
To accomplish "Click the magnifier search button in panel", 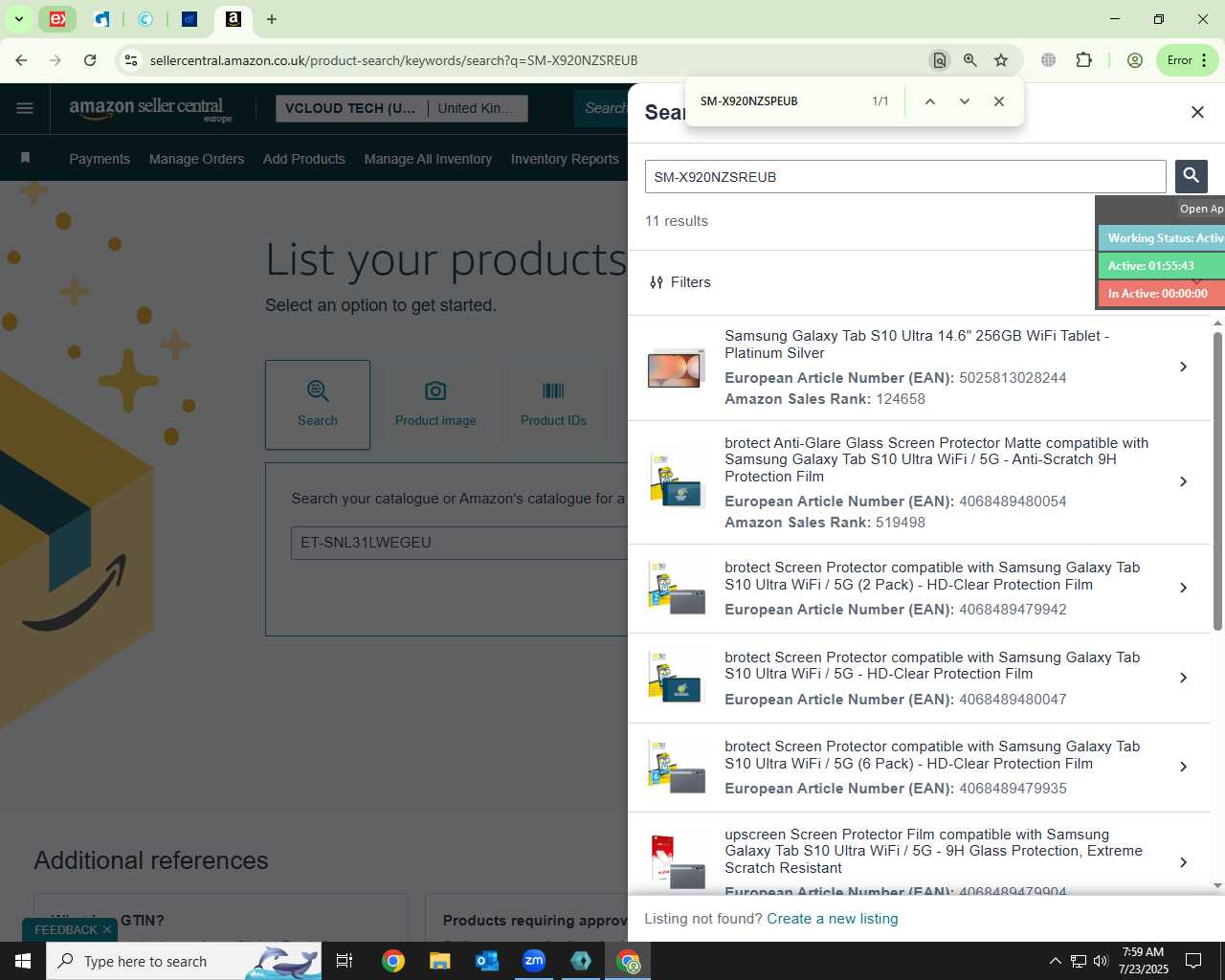I will point(1191,176).
